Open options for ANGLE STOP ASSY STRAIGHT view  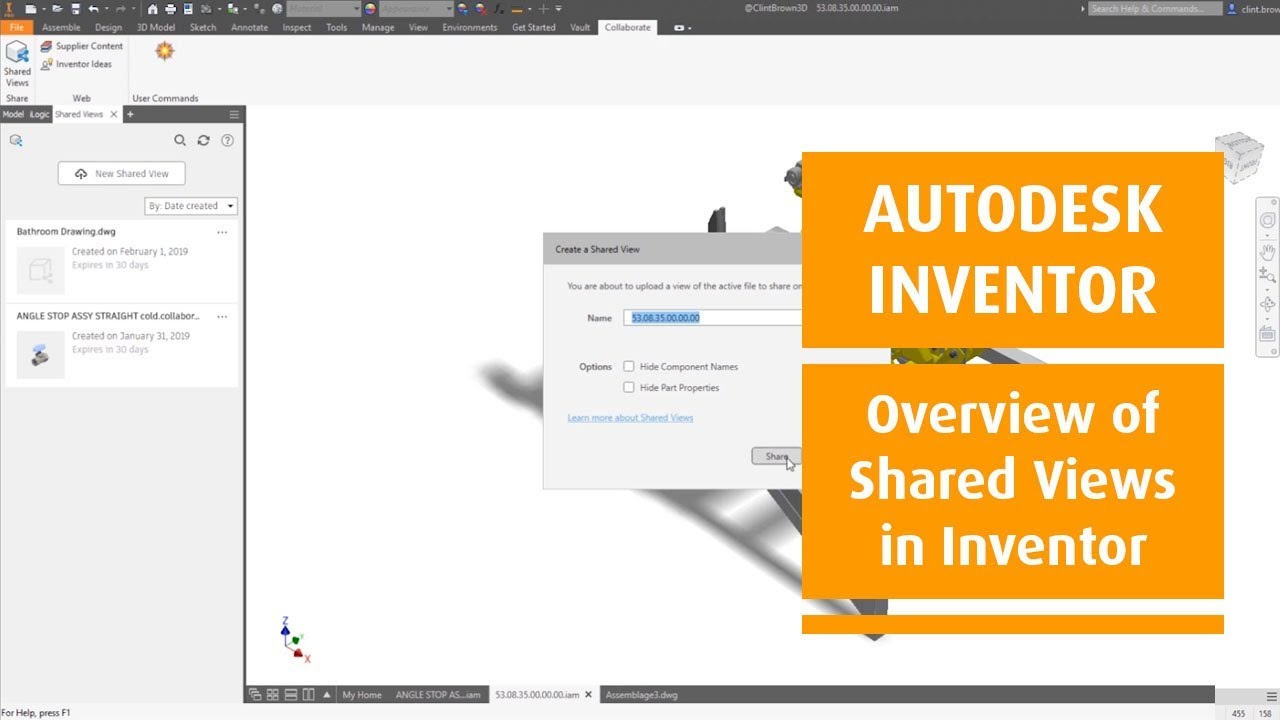click(x=222, y=316)
